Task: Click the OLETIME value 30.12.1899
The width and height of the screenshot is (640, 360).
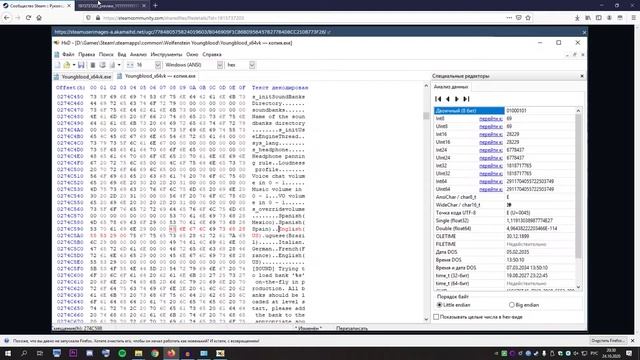Action: [x=518, y=236]
